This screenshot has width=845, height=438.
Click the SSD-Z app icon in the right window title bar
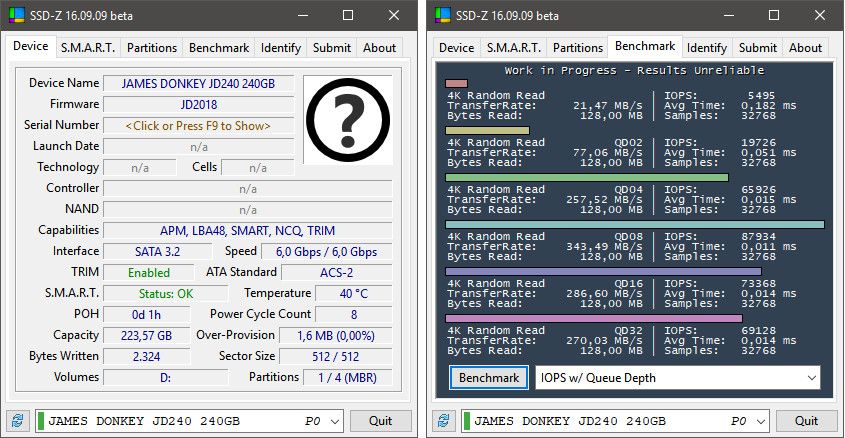tap(443, 15)
